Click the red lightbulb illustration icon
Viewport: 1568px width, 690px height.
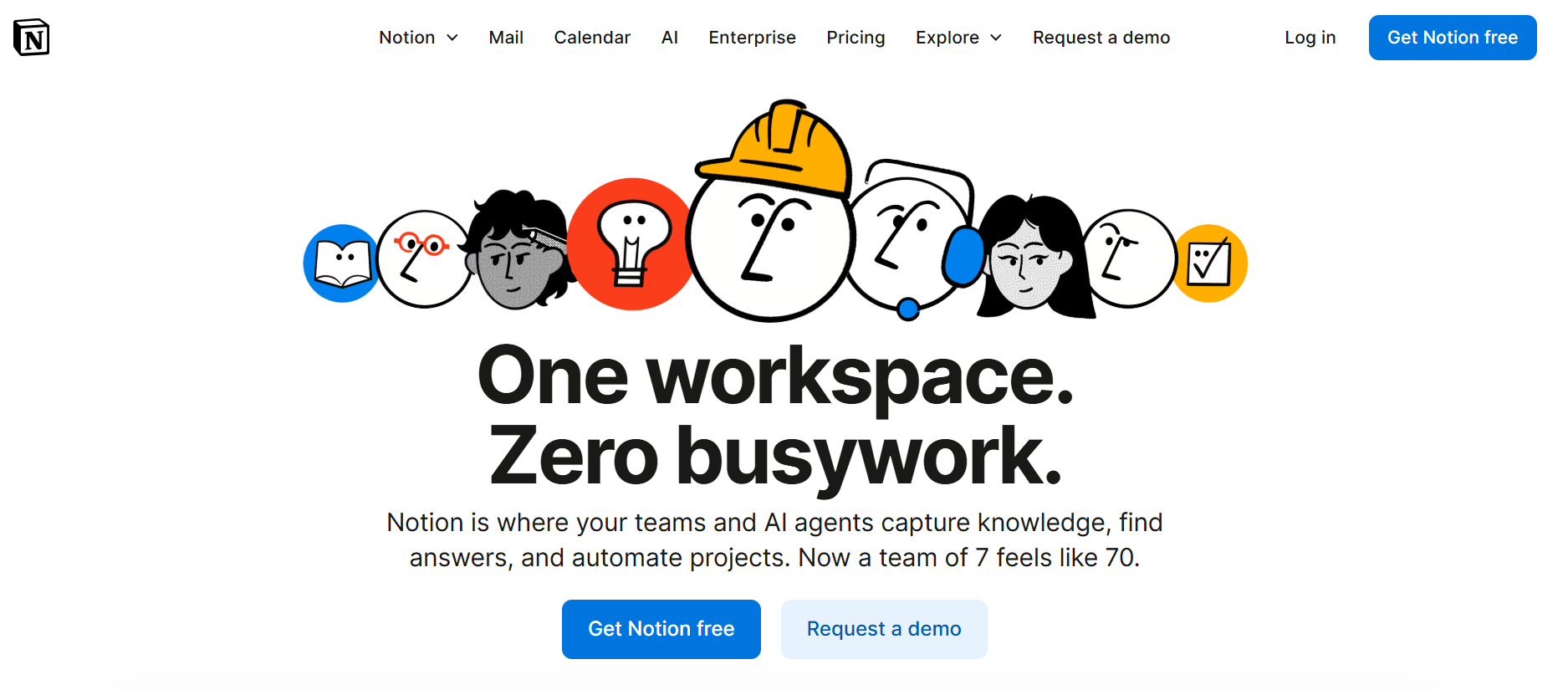[631, 244]
